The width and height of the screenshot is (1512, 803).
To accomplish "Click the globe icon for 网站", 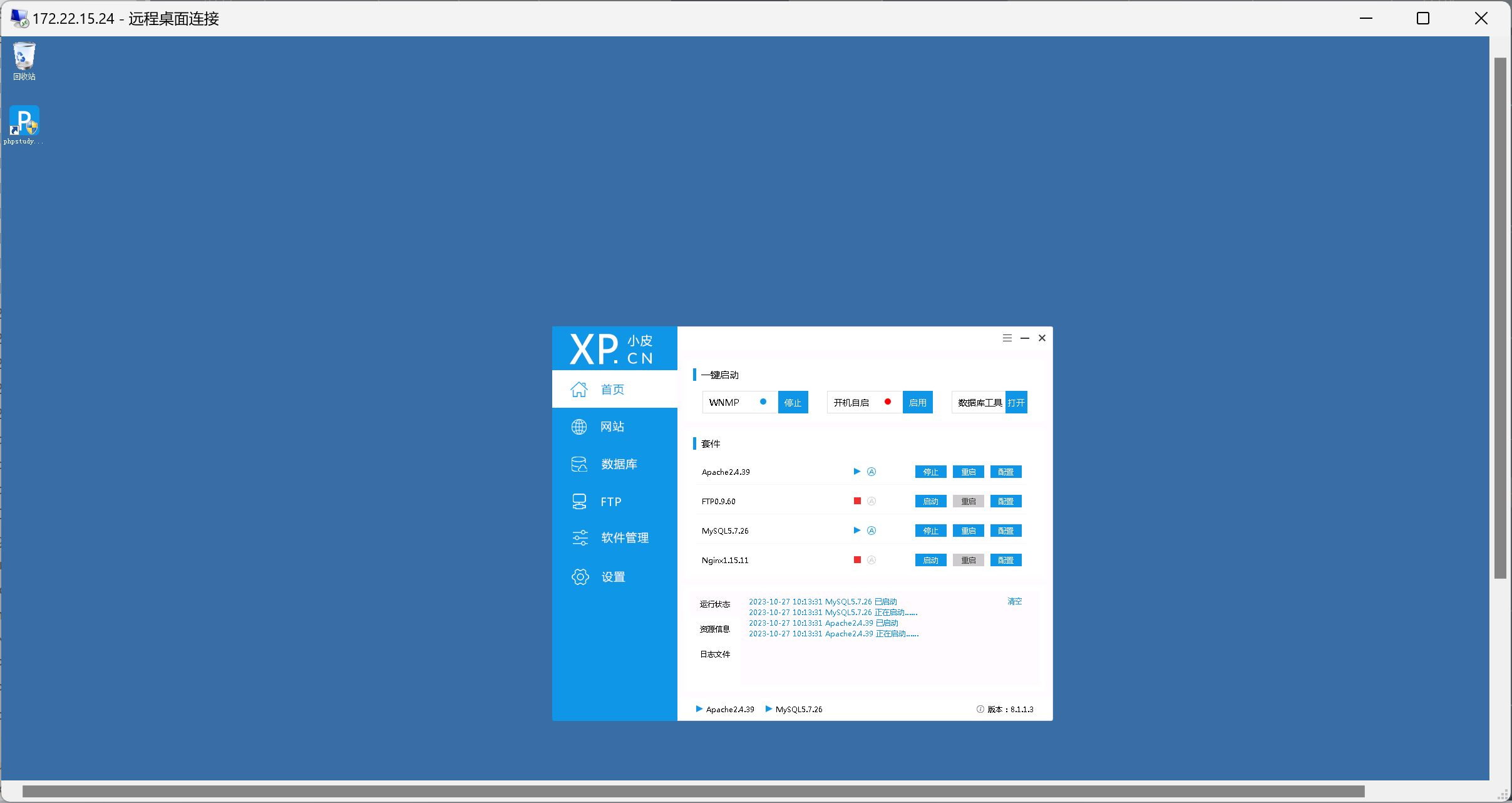I will tap(579, 427).
